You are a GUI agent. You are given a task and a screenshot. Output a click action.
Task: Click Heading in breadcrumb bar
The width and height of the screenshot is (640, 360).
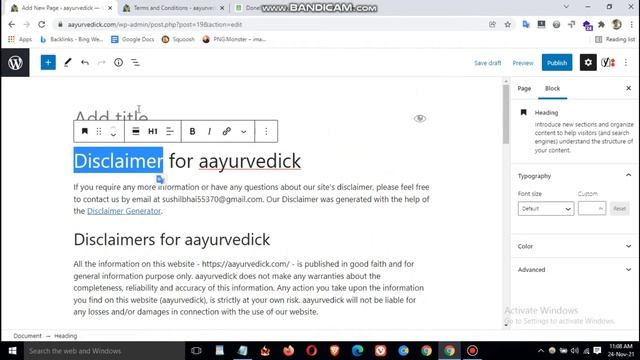[65, 336]
